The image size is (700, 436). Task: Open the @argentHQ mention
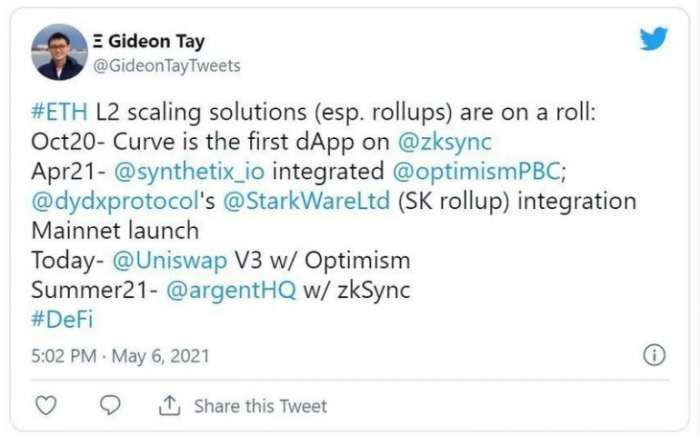(231, 290)
